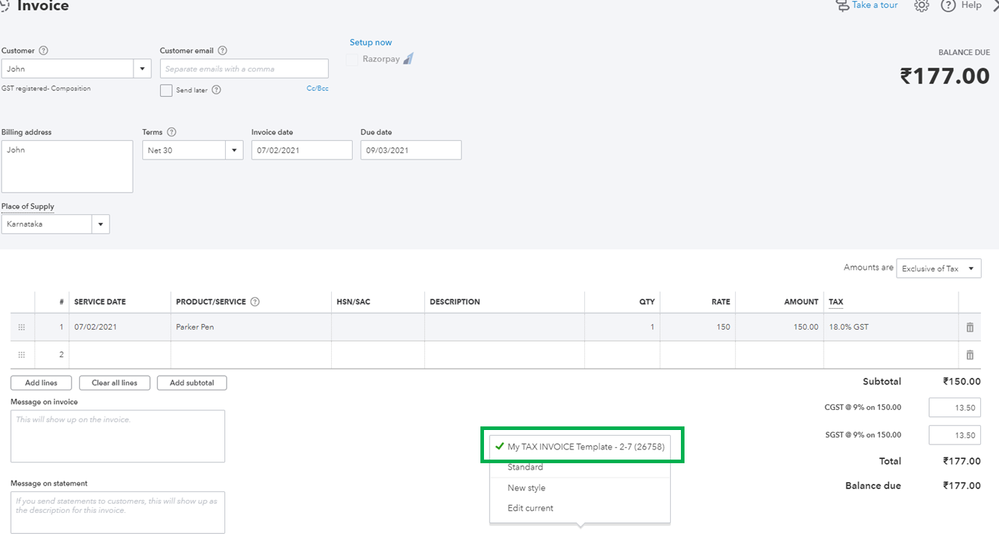Viewport: 999px width, 534px height.
Task: Open the Net 30 terms dropdown
Action: click(234, 150)
